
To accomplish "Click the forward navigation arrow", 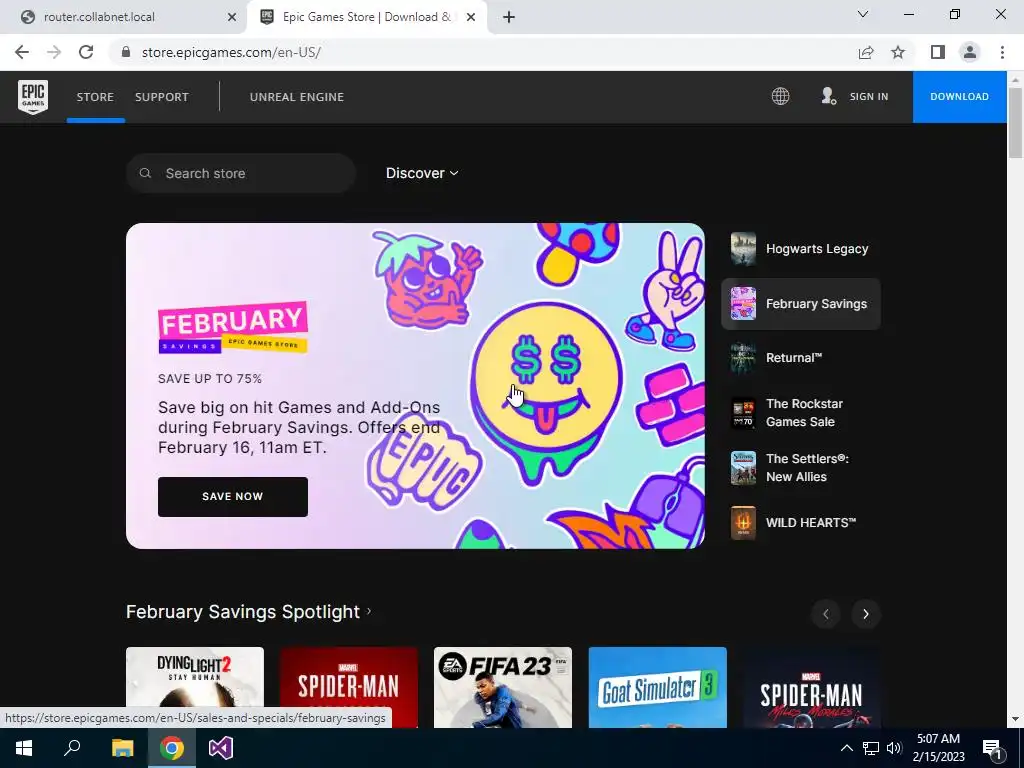I will (x=54, y=52).
